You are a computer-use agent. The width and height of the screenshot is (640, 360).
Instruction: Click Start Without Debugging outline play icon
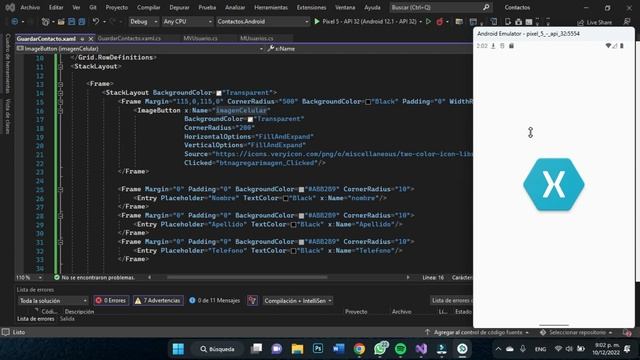(x=428, y=21)
